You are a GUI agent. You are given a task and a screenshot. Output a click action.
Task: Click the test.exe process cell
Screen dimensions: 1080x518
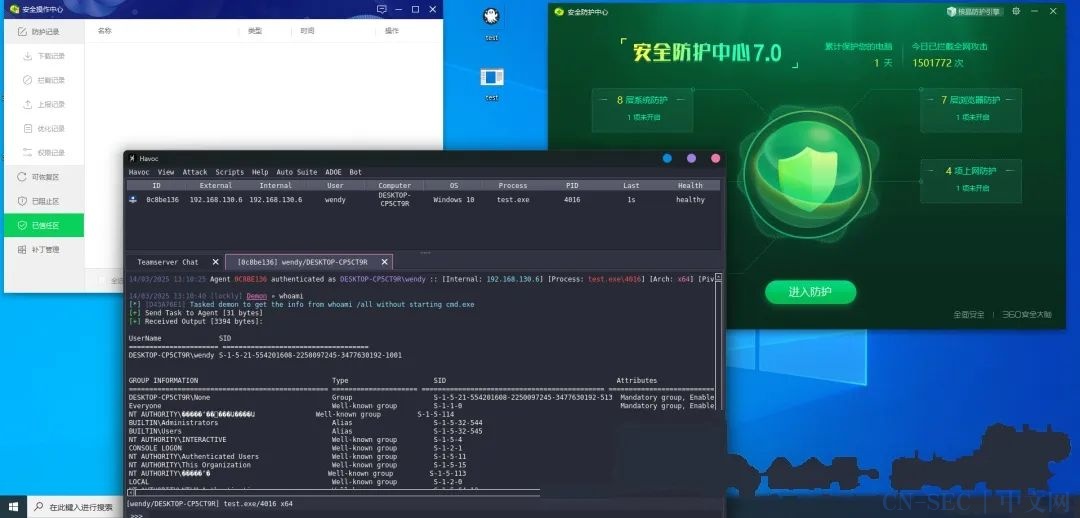pos(513,200)
